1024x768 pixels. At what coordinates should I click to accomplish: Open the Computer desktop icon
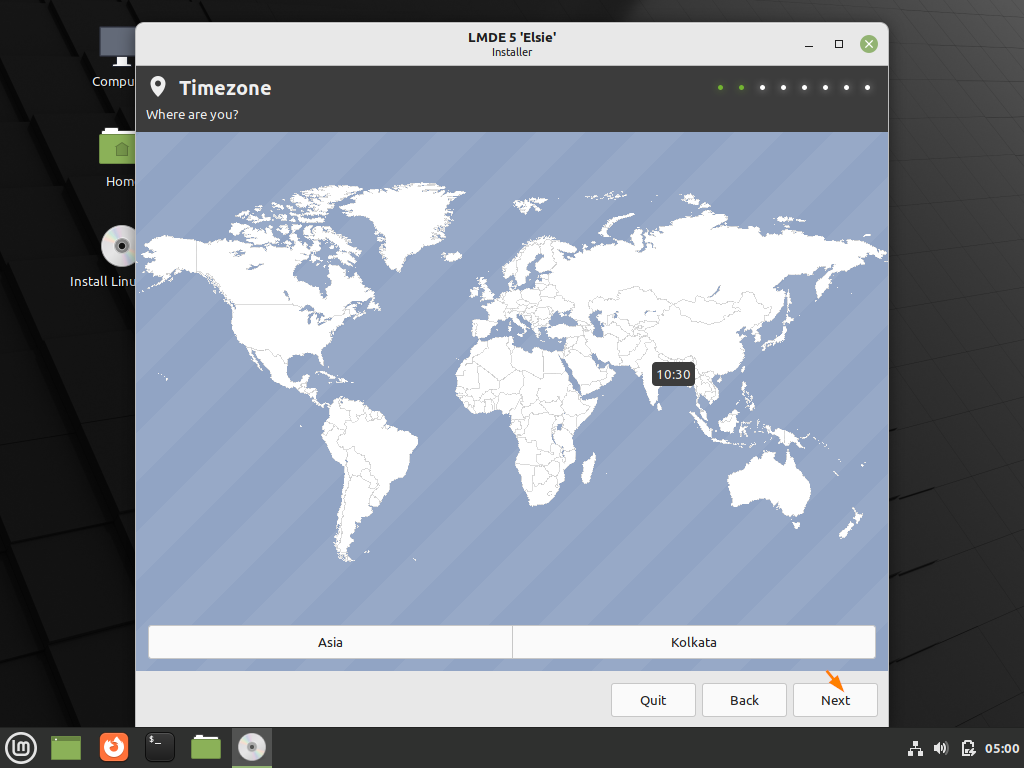(x=116, y=57)
